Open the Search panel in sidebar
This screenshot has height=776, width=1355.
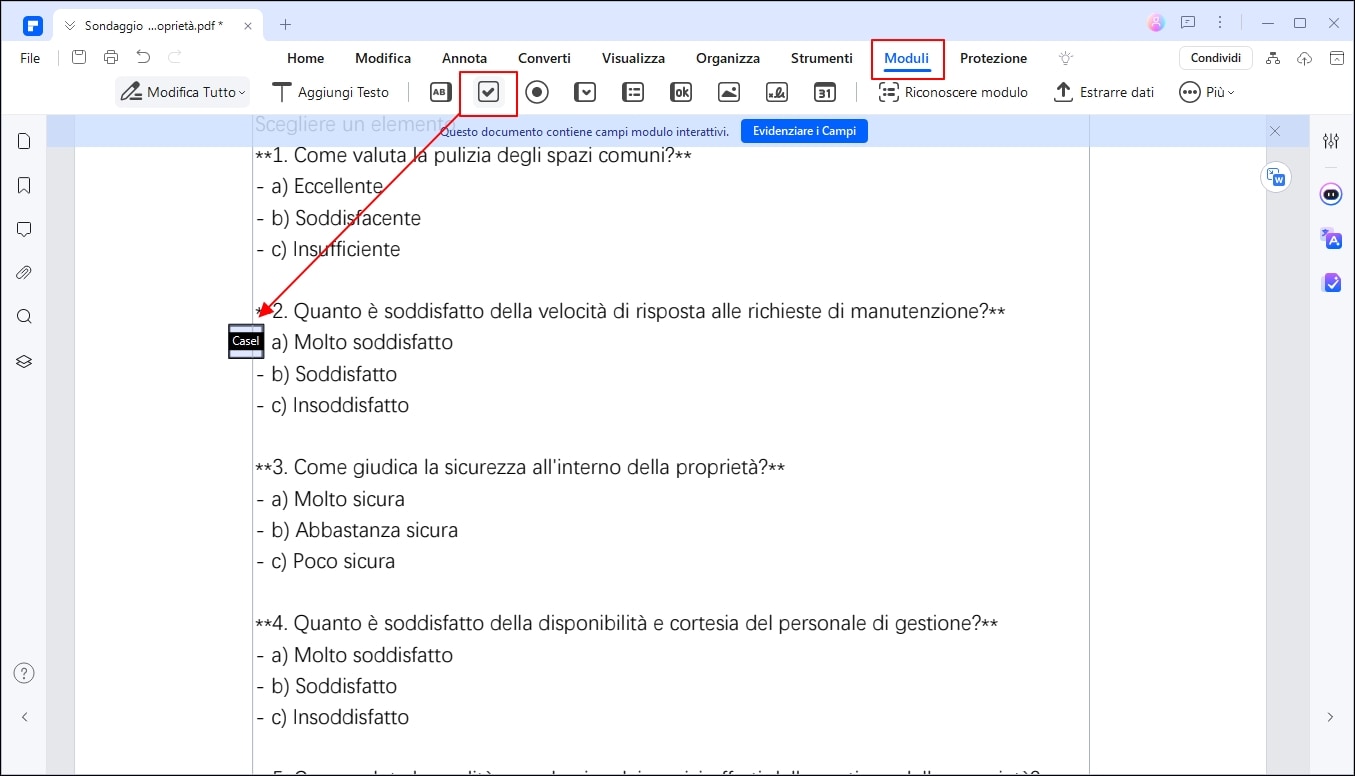(x=25, y=317)
